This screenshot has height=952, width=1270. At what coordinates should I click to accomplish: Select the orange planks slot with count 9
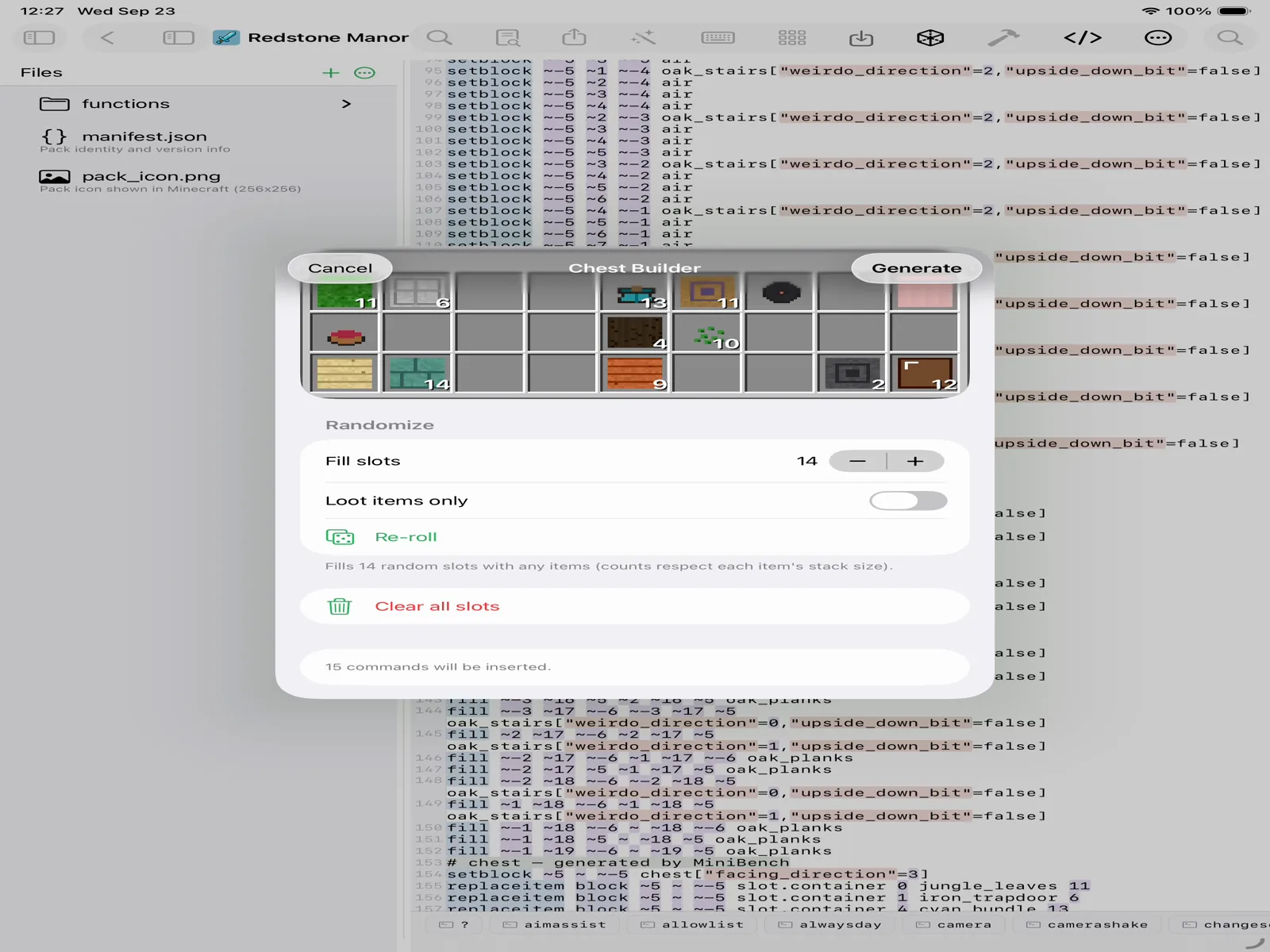pos(635,373)
